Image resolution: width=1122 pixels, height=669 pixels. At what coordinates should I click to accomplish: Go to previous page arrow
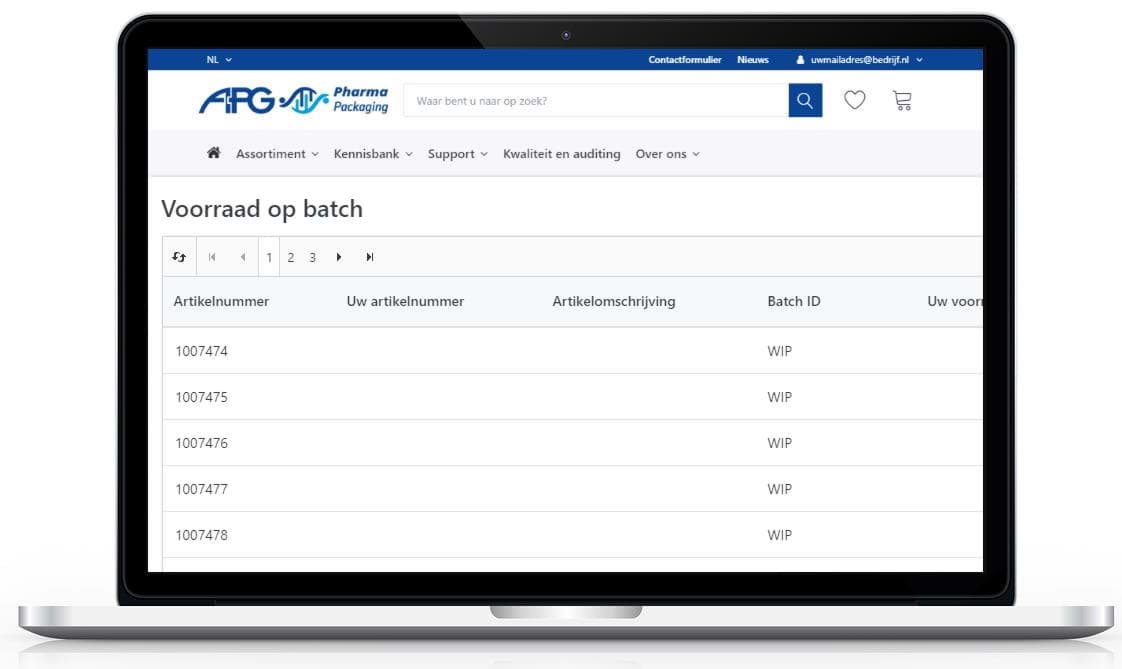[243, 257]
